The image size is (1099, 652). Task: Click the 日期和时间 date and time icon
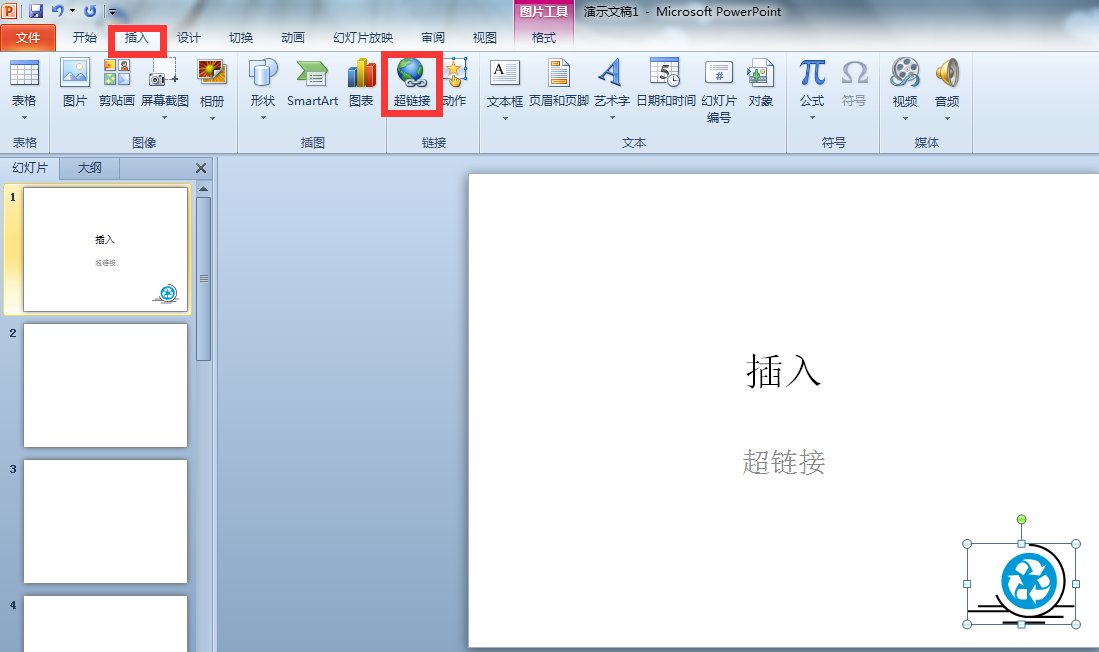[665, 73]
